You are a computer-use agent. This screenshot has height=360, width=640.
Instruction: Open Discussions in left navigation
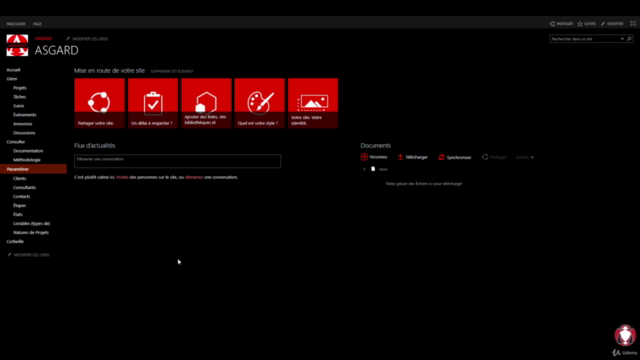click(24, 133)
